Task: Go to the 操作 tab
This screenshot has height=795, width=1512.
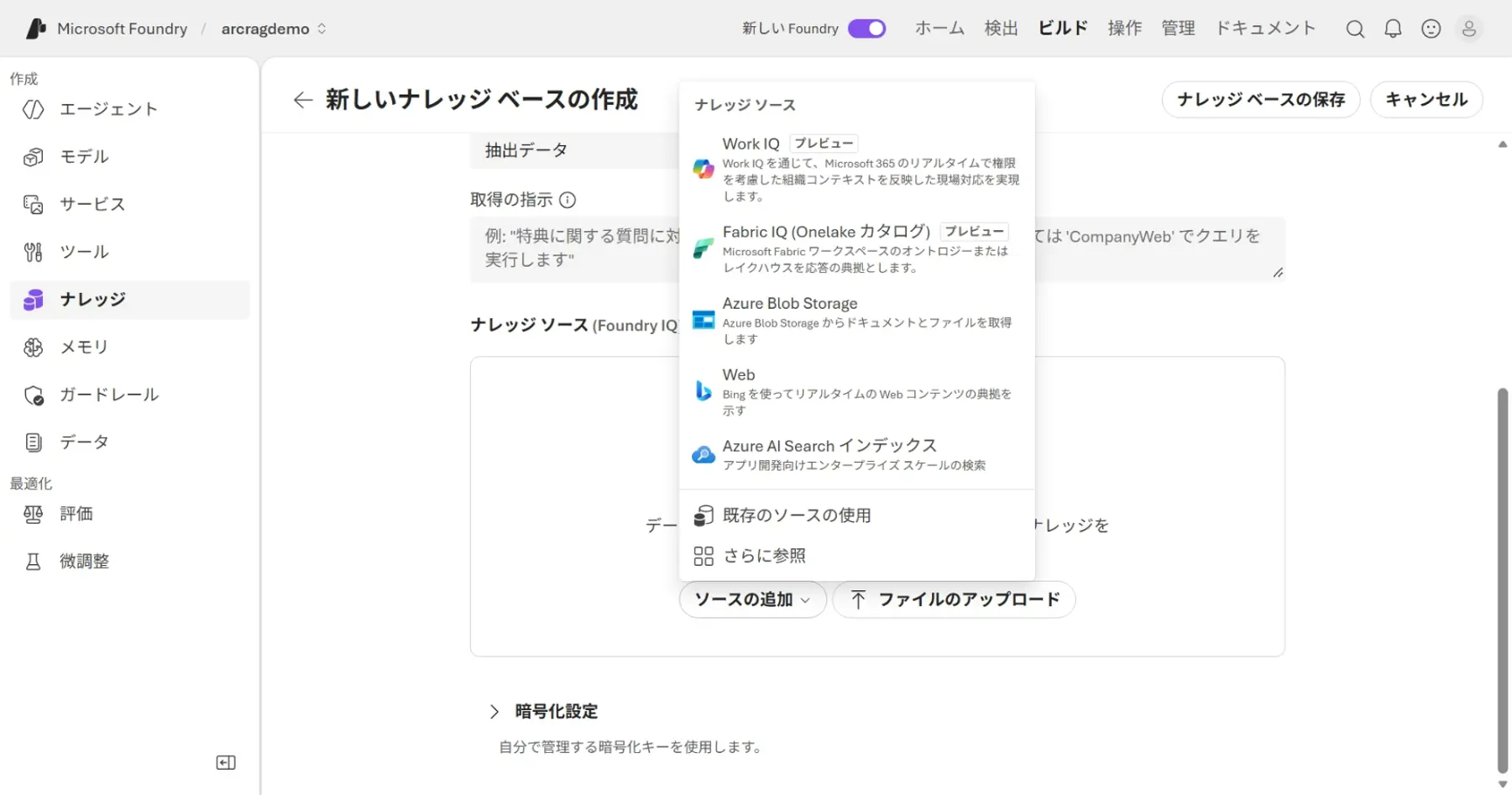Action: 1124,29
